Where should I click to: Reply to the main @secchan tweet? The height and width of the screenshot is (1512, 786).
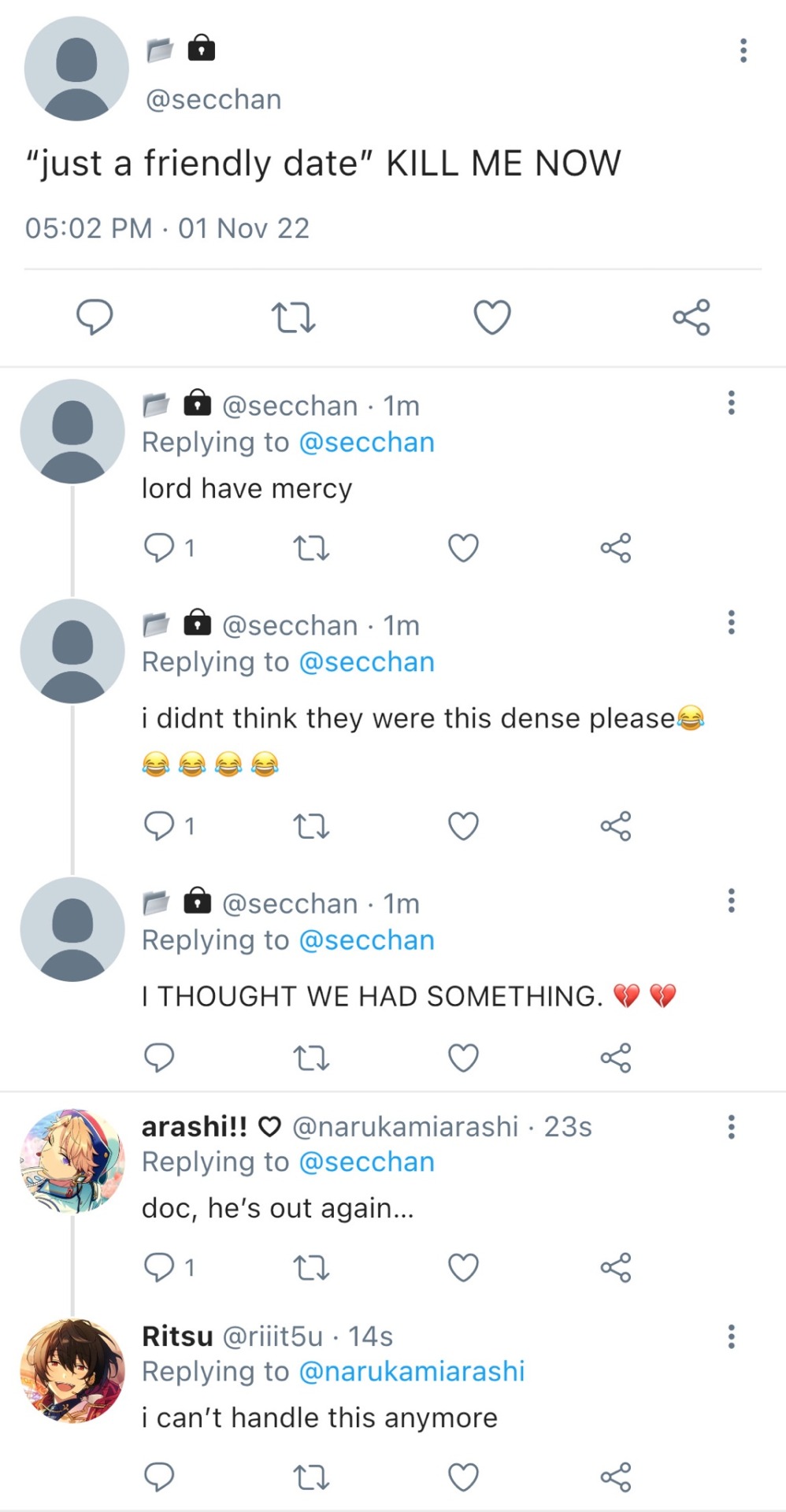[x=95, y=317]
